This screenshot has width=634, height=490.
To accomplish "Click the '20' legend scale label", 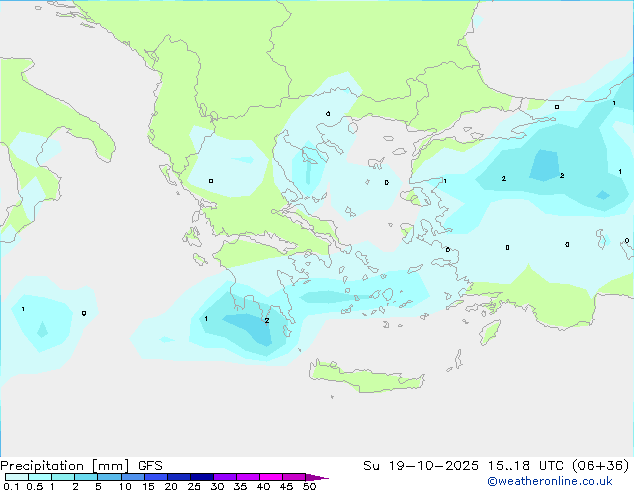I will 171,486.
